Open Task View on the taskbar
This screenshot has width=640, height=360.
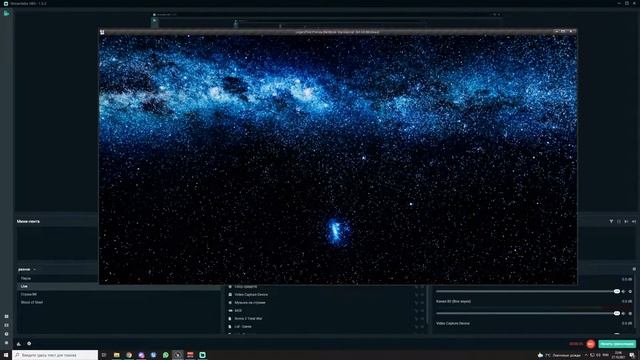[104, 355]
